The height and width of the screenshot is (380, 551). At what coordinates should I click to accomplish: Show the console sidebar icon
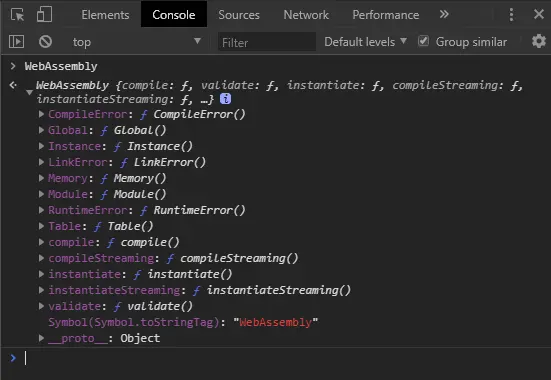[17, 42]
